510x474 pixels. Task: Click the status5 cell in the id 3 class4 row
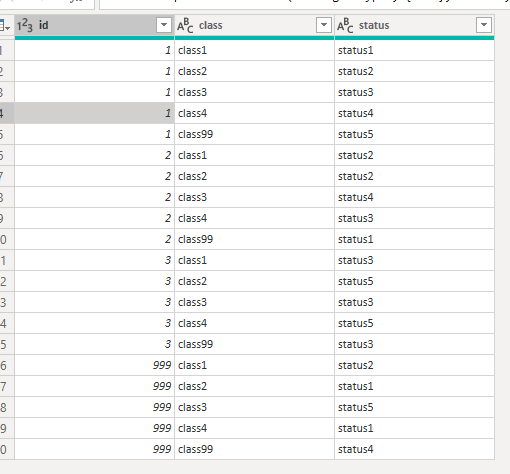[x=414, y=323]
